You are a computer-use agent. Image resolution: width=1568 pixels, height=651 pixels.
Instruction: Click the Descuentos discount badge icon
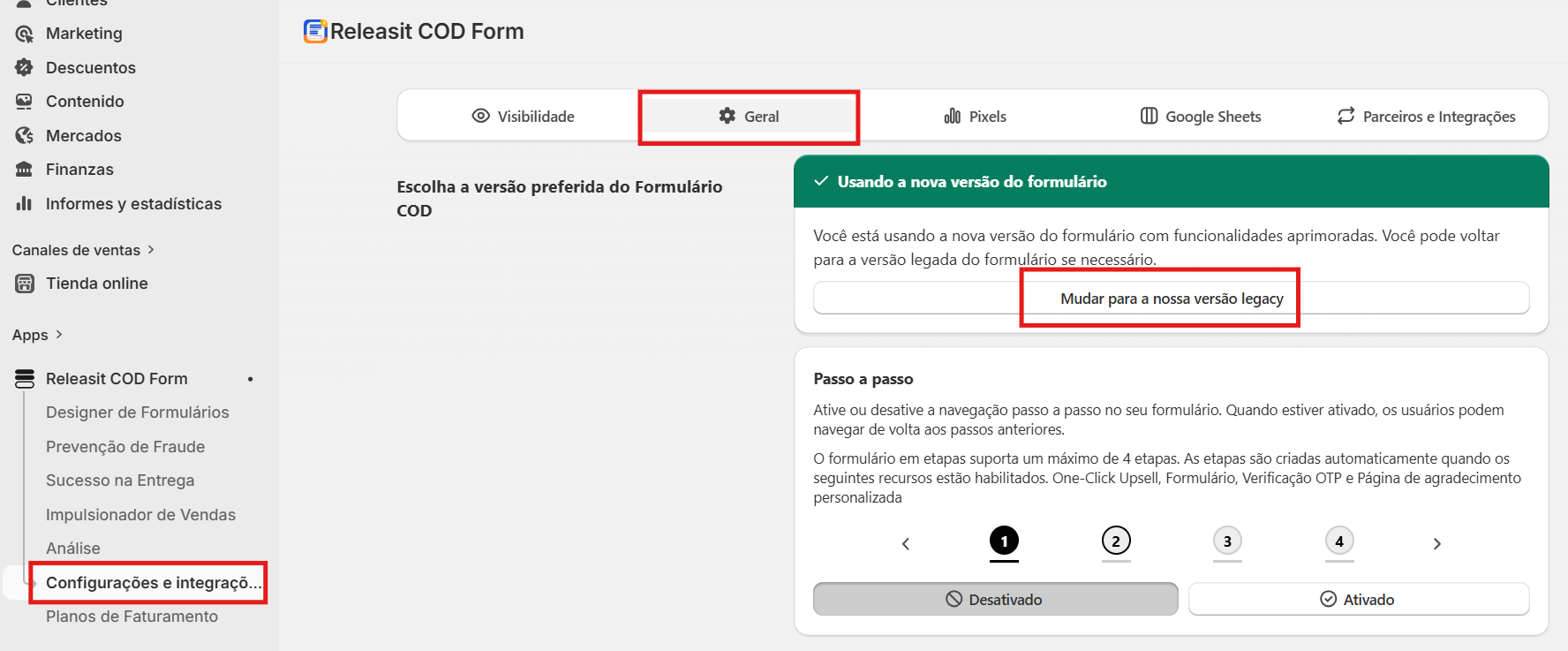[24, 68]
